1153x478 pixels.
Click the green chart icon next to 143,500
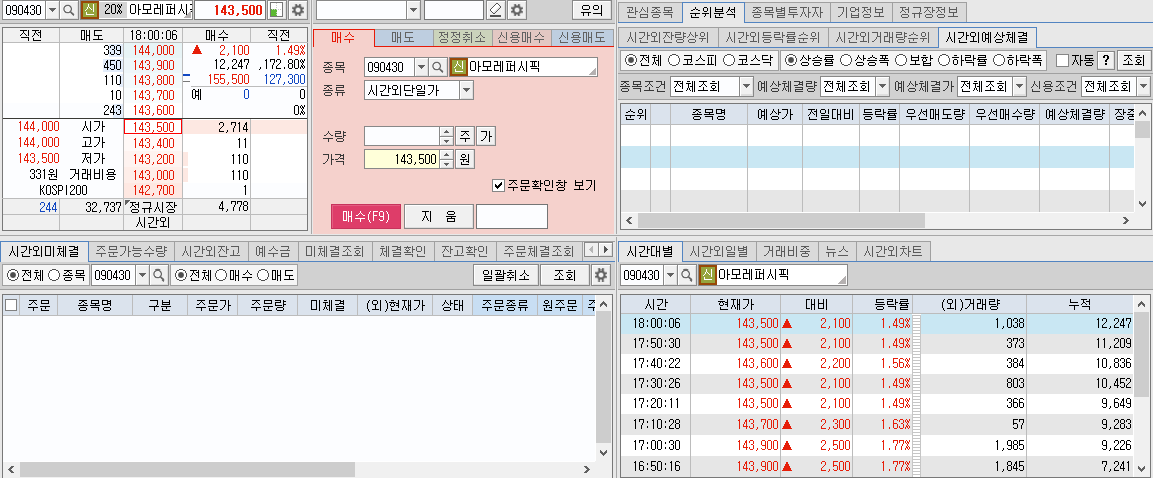coord(276,10)
